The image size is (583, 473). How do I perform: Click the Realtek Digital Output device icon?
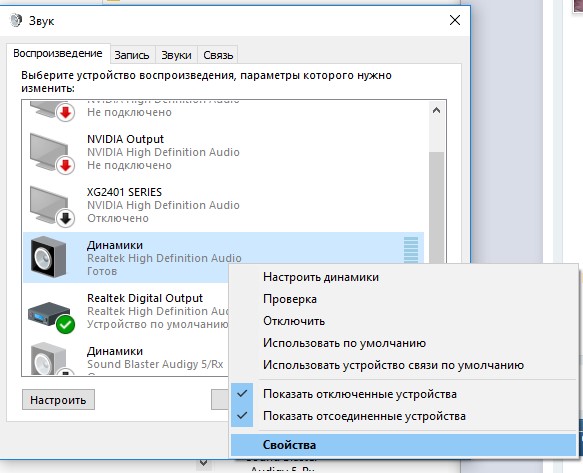pyautogui.click(x=49, y=313)
